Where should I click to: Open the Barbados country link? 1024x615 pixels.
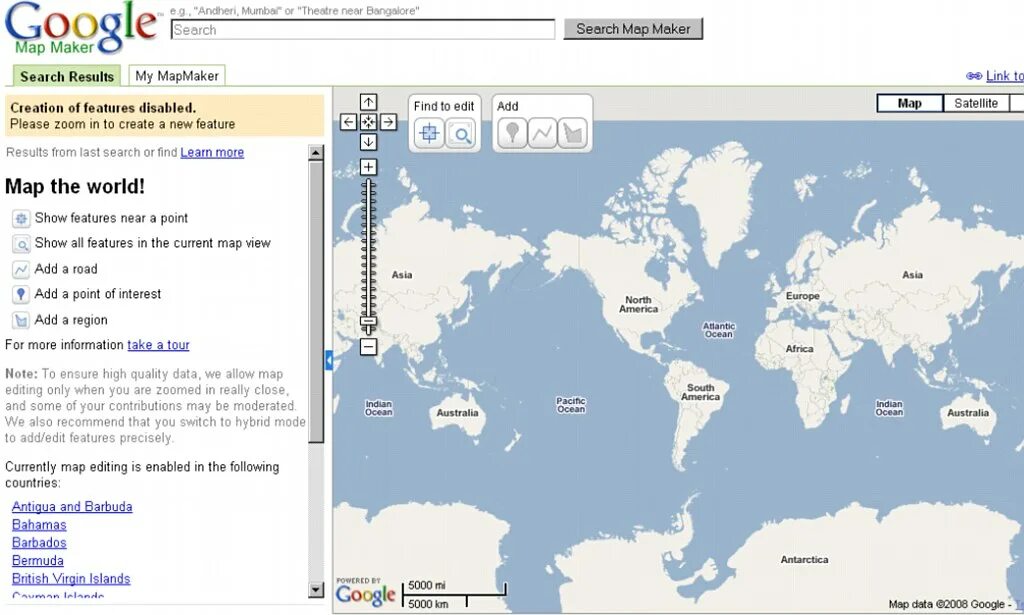(x=39, y=543)
